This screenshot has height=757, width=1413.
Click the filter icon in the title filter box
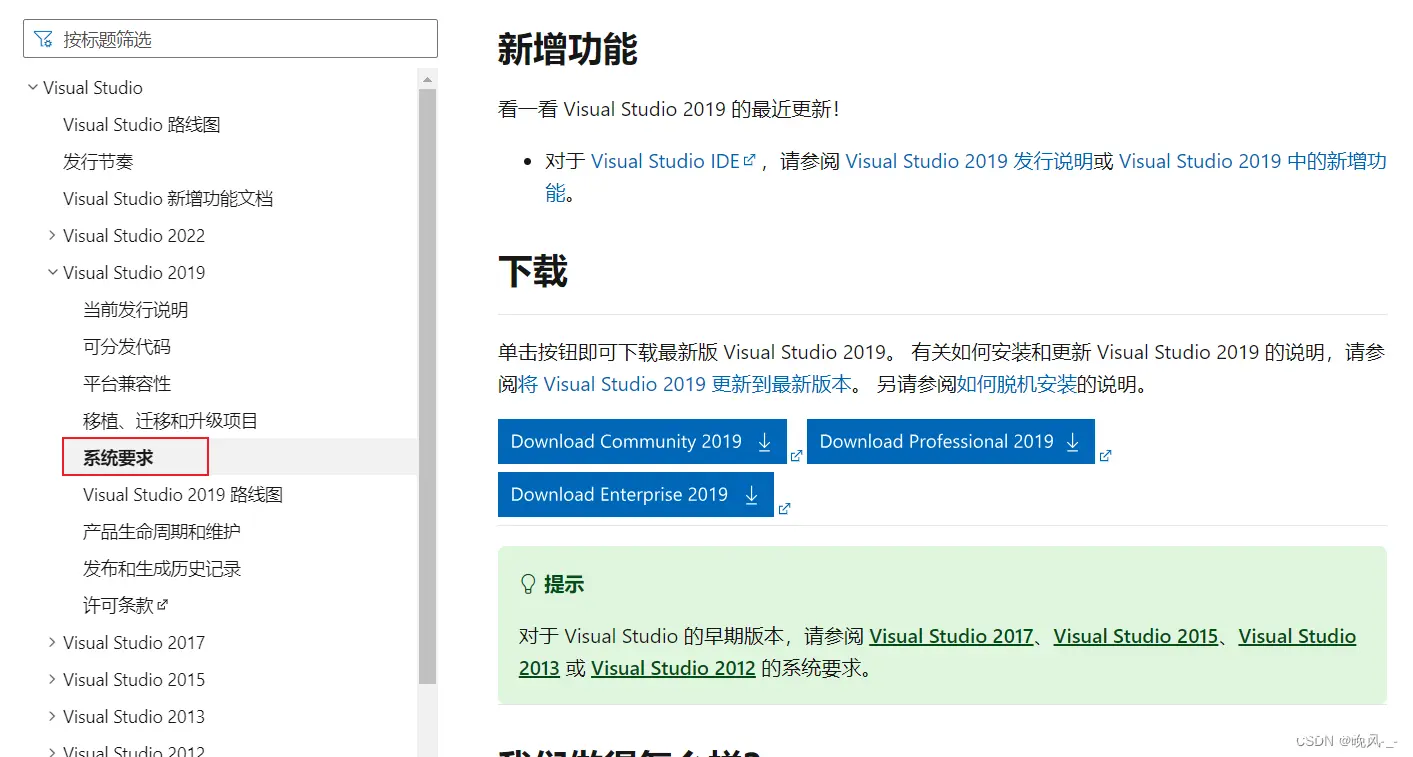[43, 39]
